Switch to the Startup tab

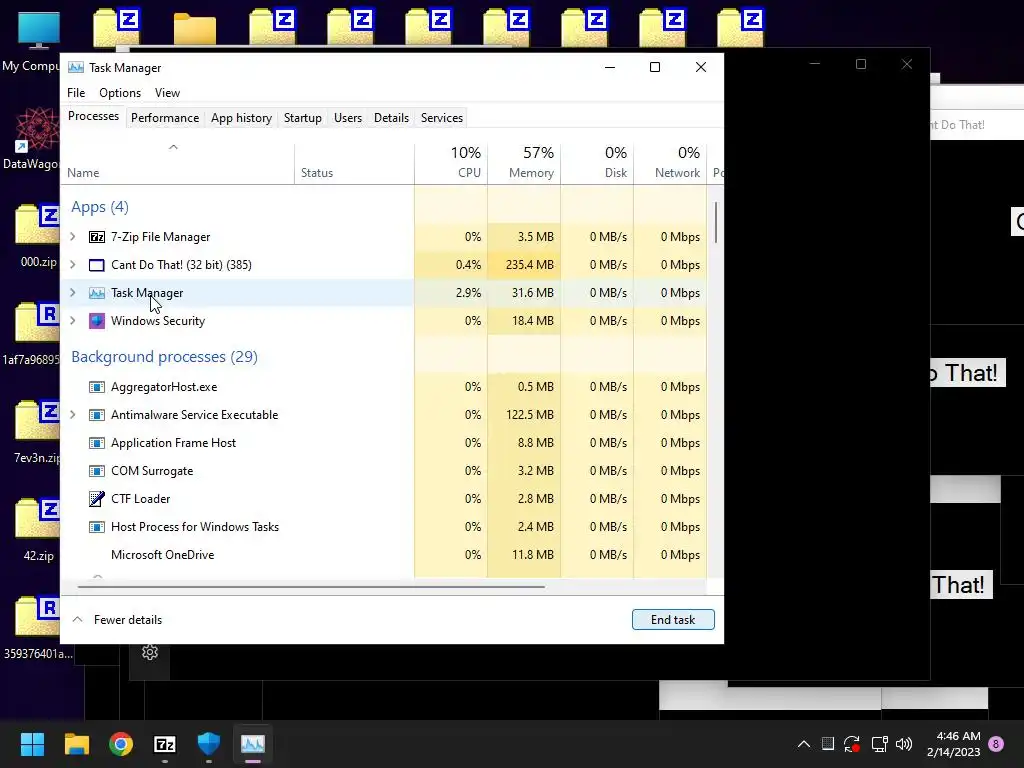302,118
